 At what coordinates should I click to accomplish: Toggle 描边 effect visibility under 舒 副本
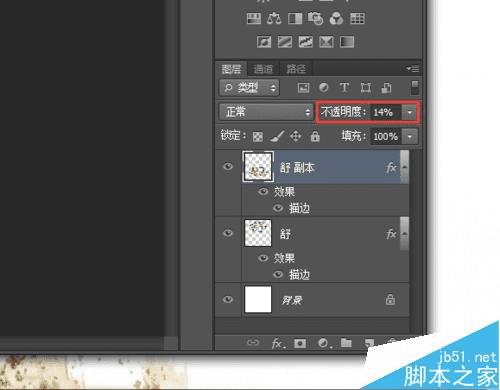point(278,208)
